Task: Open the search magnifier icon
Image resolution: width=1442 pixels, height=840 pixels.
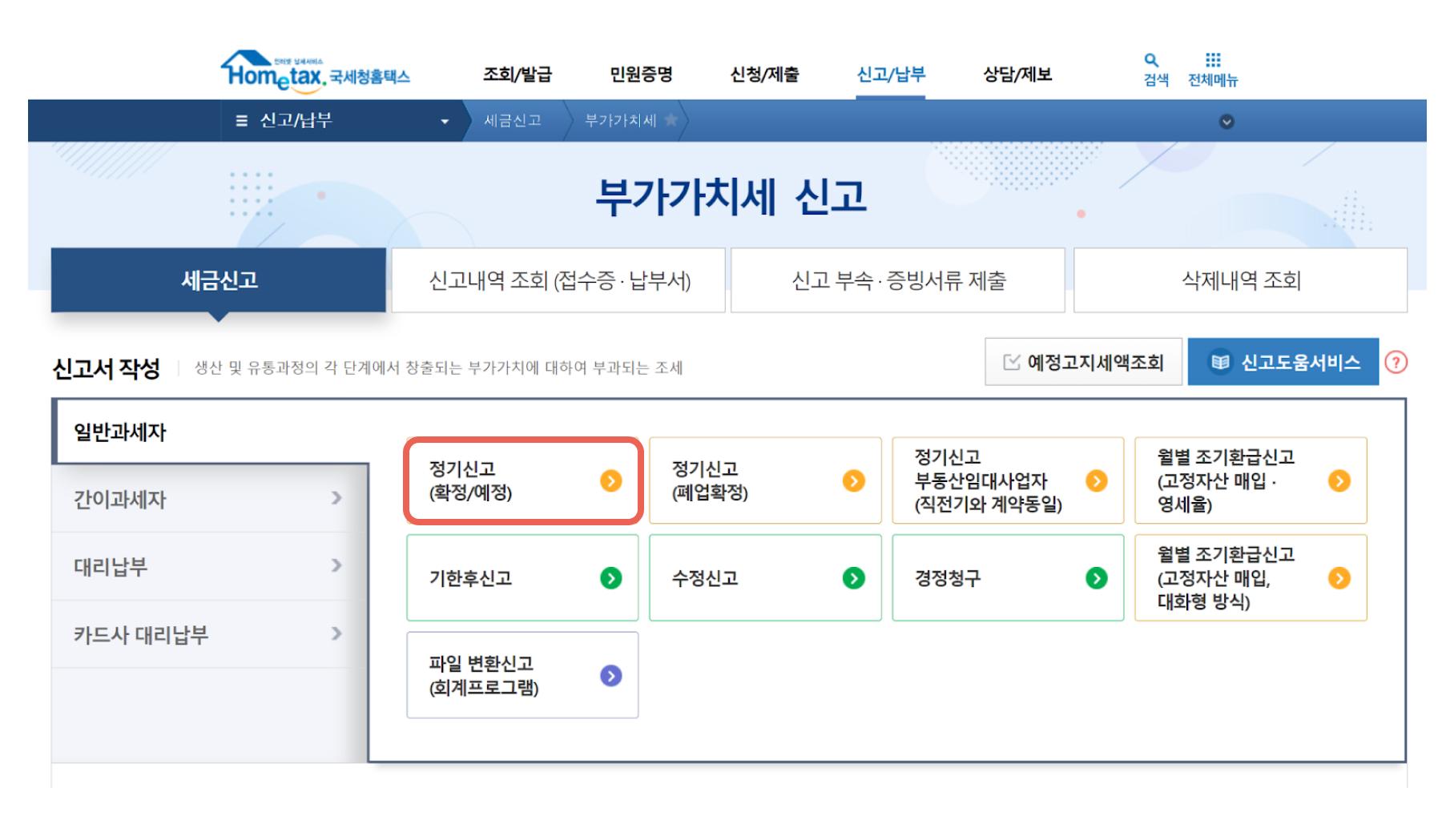Action: (x=1151, y=61)
